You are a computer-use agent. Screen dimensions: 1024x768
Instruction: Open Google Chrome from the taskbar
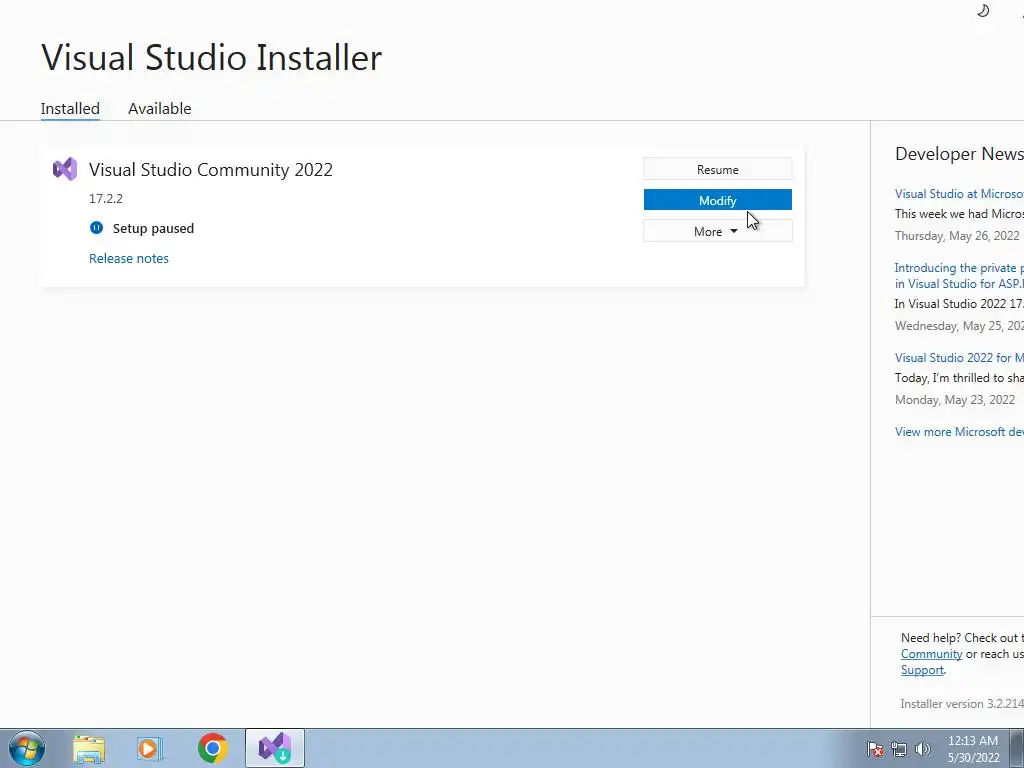(212, 748)
